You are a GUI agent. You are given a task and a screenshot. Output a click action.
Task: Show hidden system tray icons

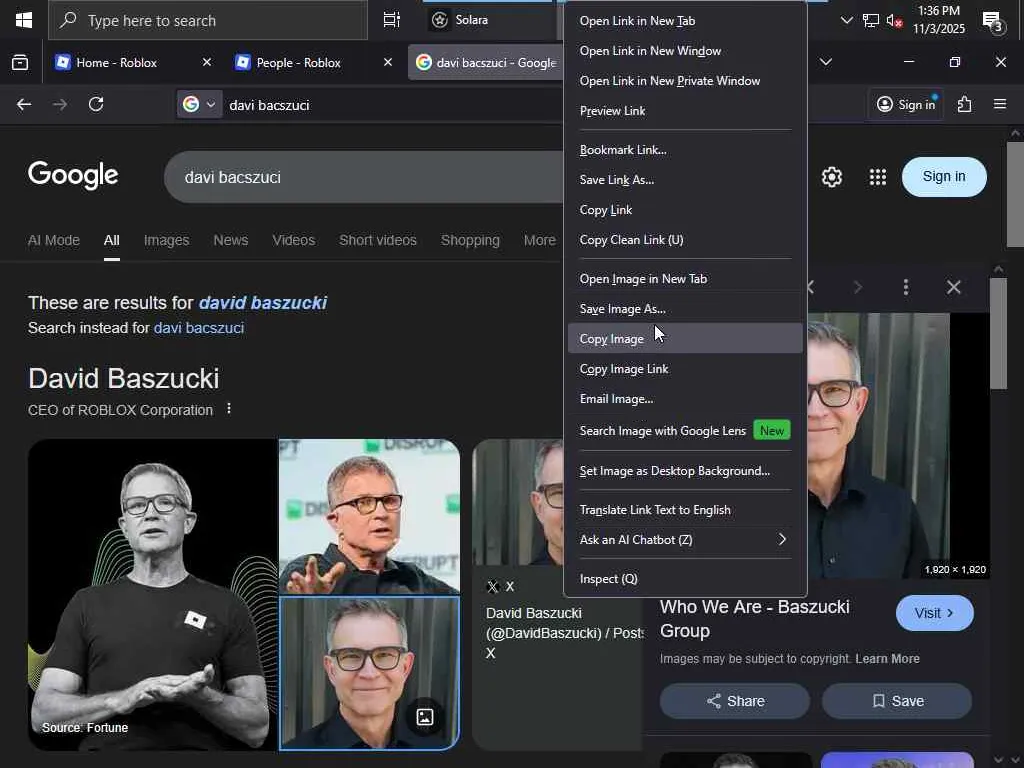[846, 20]
